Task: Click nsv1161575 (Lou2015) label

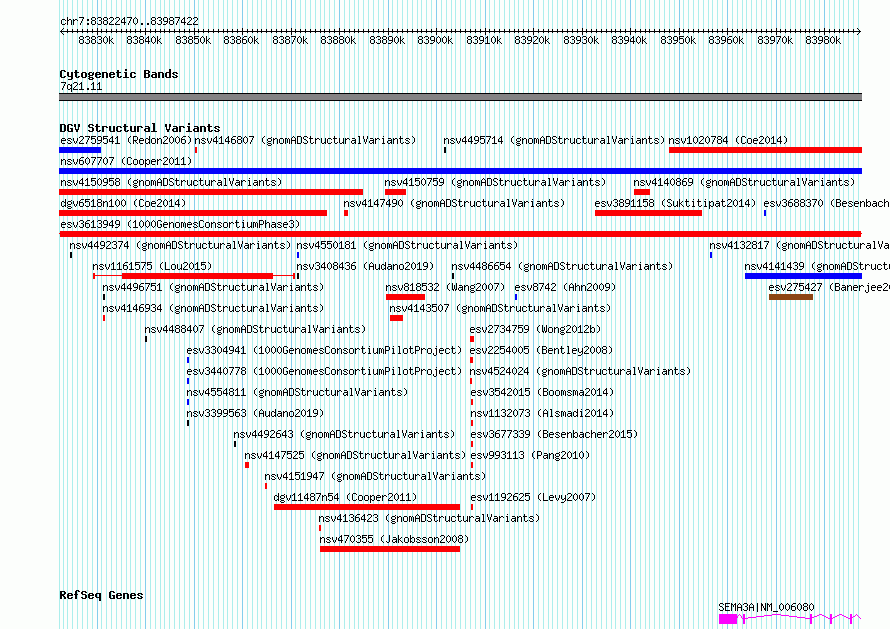Action: pos(152,266)
